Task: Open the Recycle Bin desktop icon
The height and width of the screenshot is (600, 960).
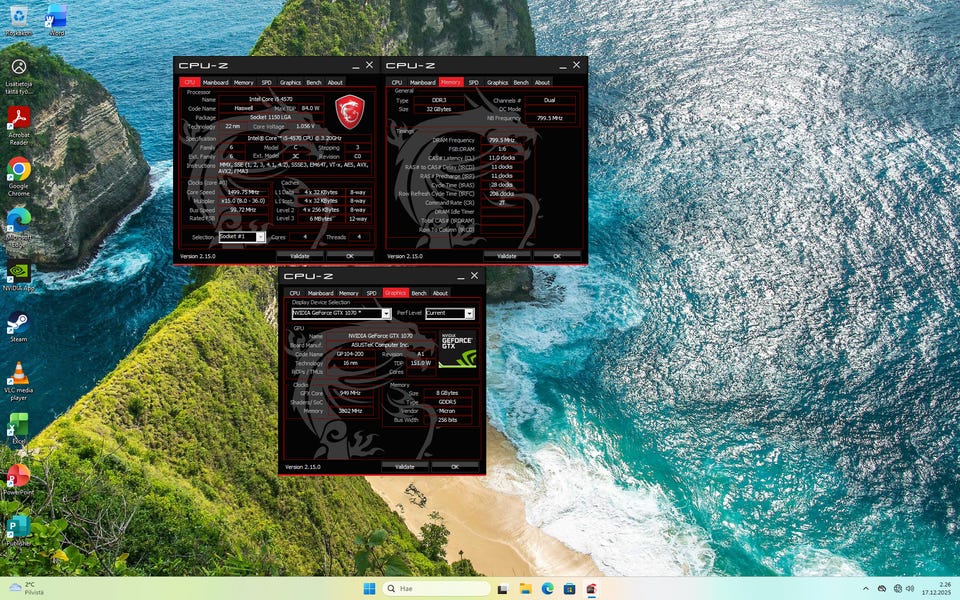Action: (18, 20)
